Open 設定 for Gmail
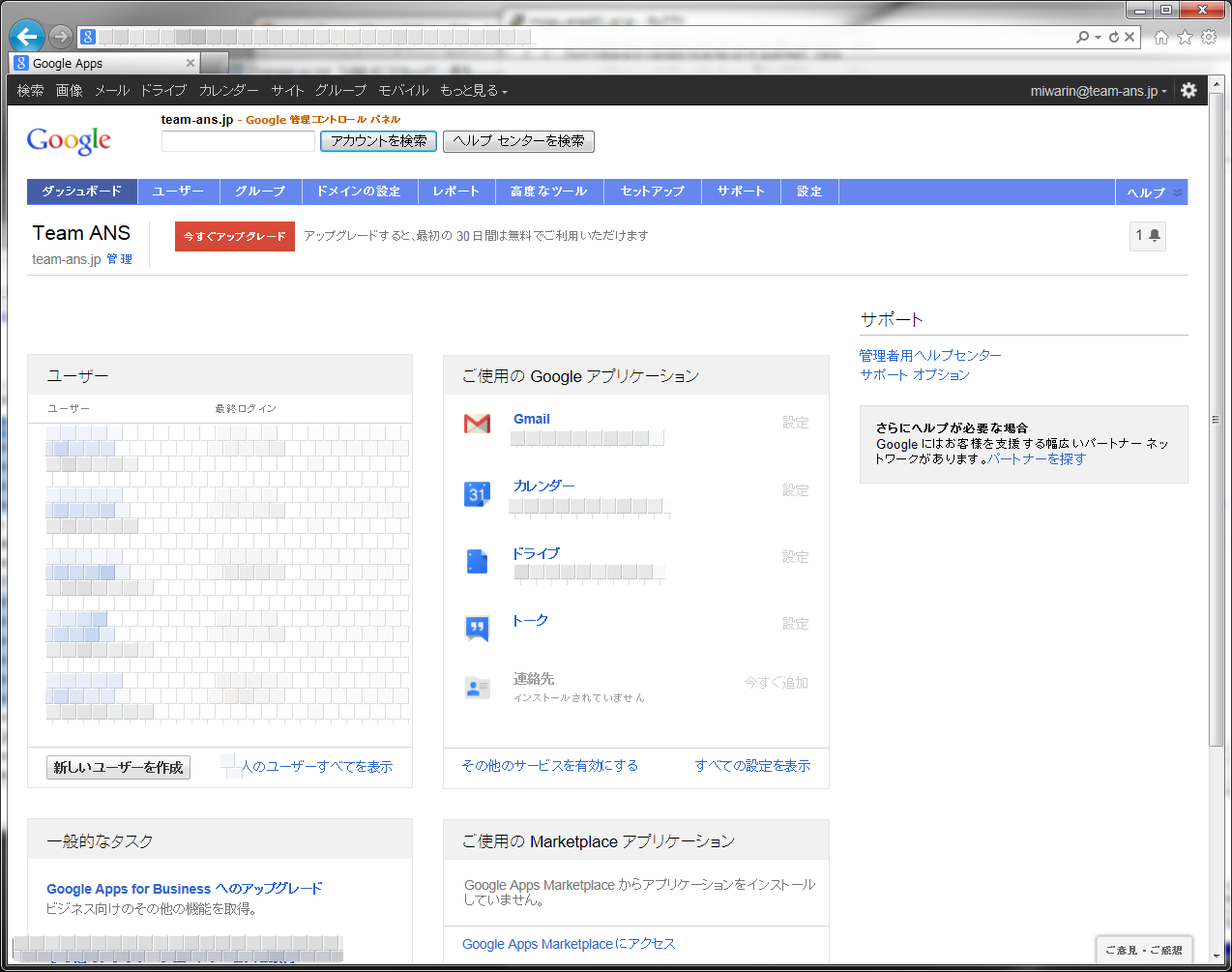Screen dimensions: 1232x972 coord(796,423)
